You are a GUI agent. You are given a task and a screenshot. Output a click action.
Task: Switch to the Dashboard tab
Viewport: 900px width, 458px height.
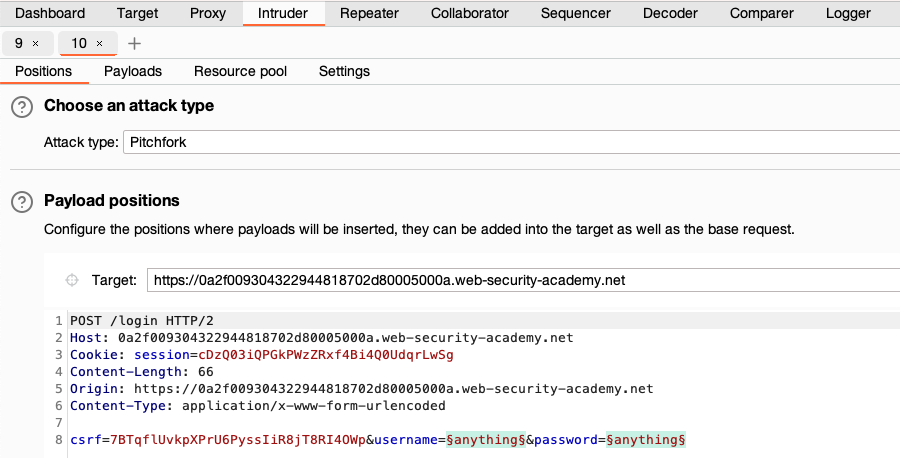[50, 13]
